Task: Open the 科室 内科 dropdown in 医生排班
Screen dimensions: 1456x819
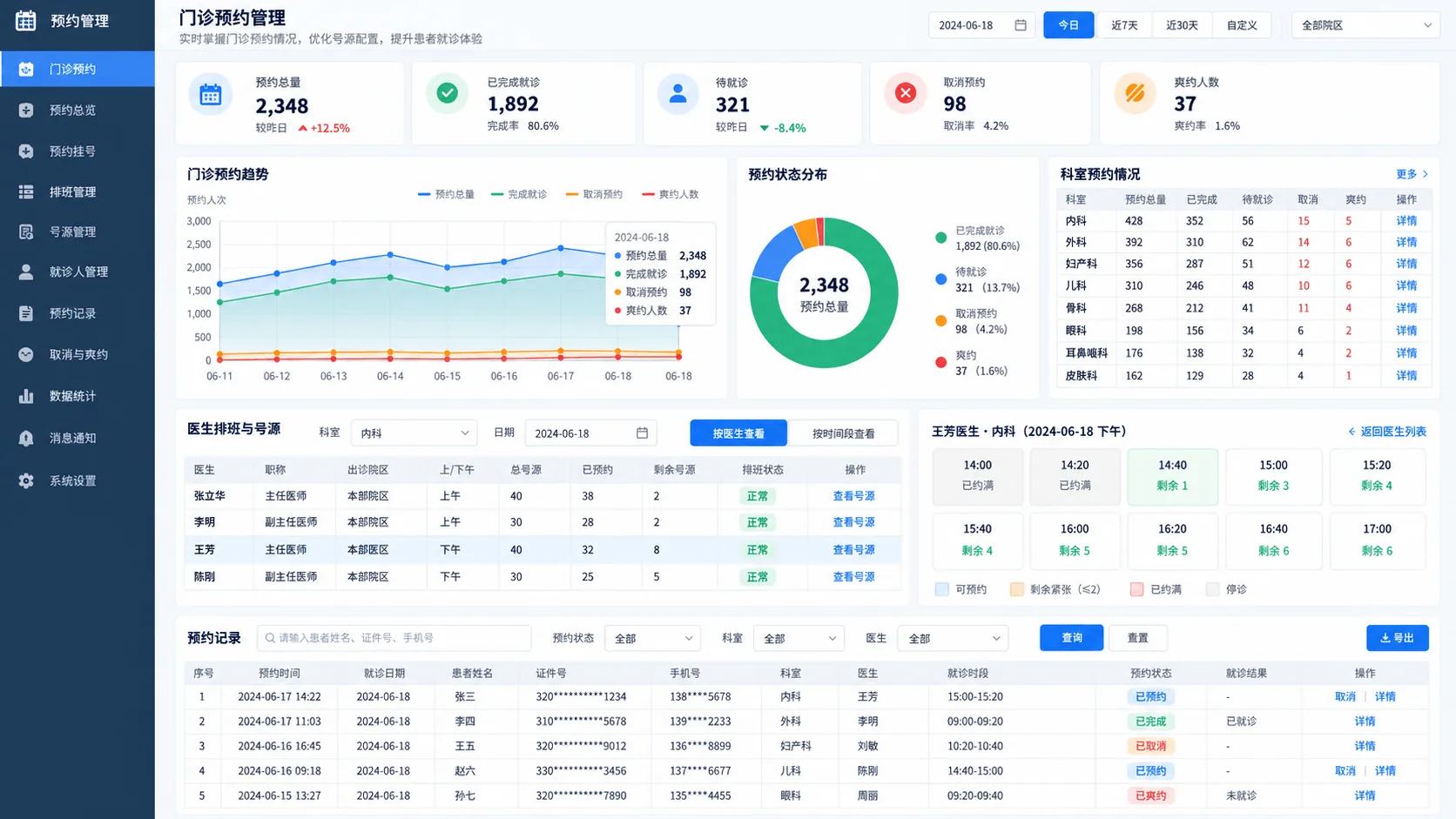Action: [413, 433]
